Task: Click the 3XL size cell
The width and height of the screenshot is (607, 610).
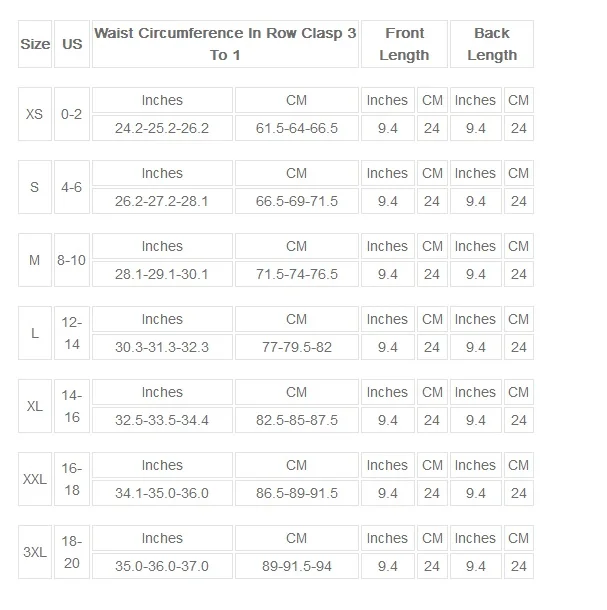Action: 35,552
